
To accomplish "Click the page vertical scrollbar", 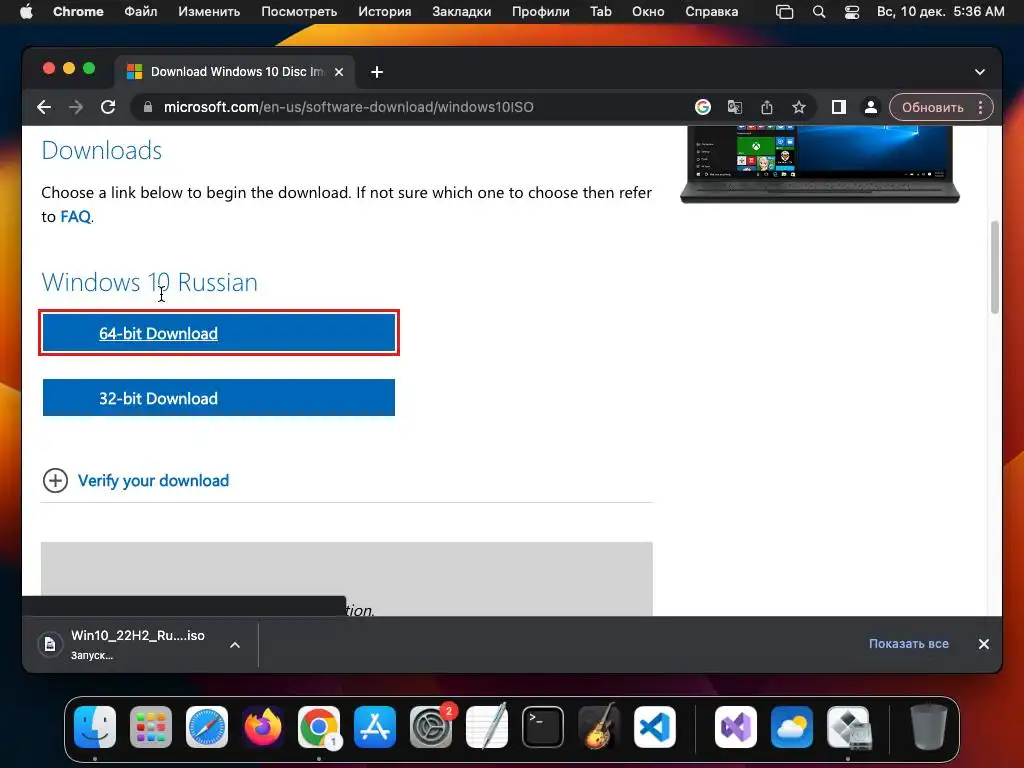I will click(995, 268).
